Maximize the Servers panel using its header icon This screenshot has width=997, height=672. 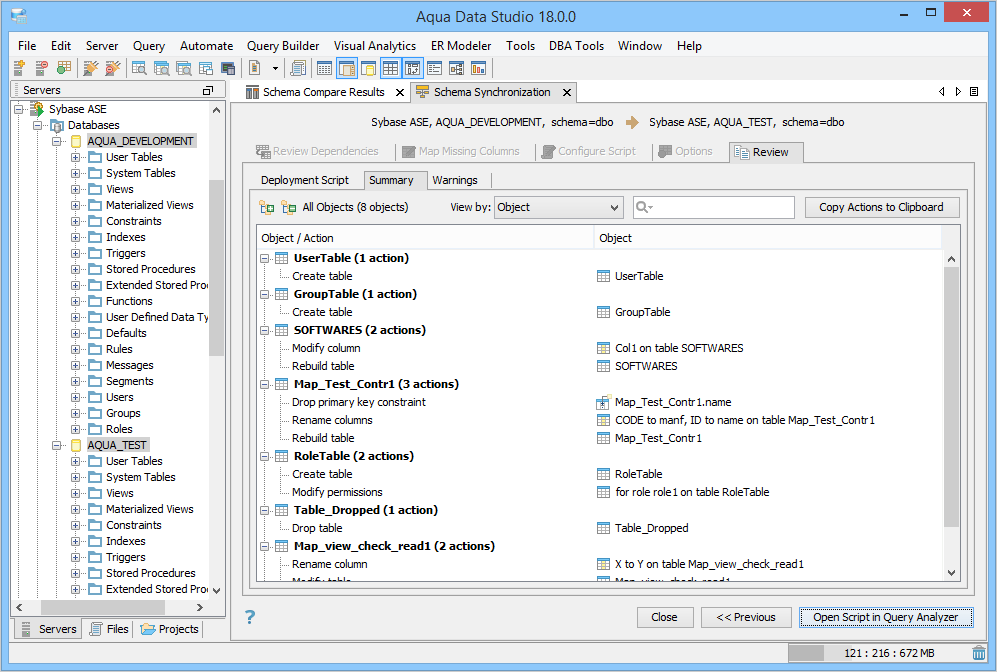tap(207, 90)
